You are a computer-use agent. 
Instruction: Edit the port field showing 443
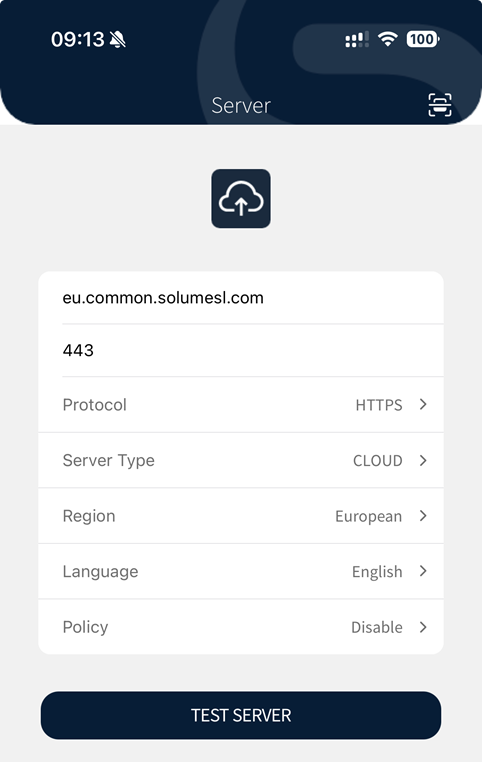pos(241,350)
